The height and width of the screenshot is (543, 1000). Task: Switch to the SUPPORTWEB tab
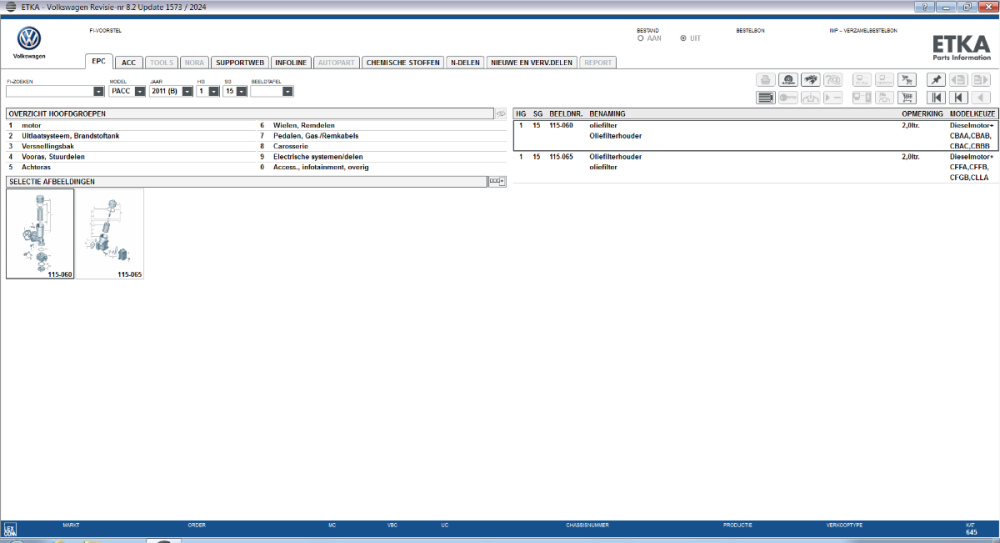point(240,63)
